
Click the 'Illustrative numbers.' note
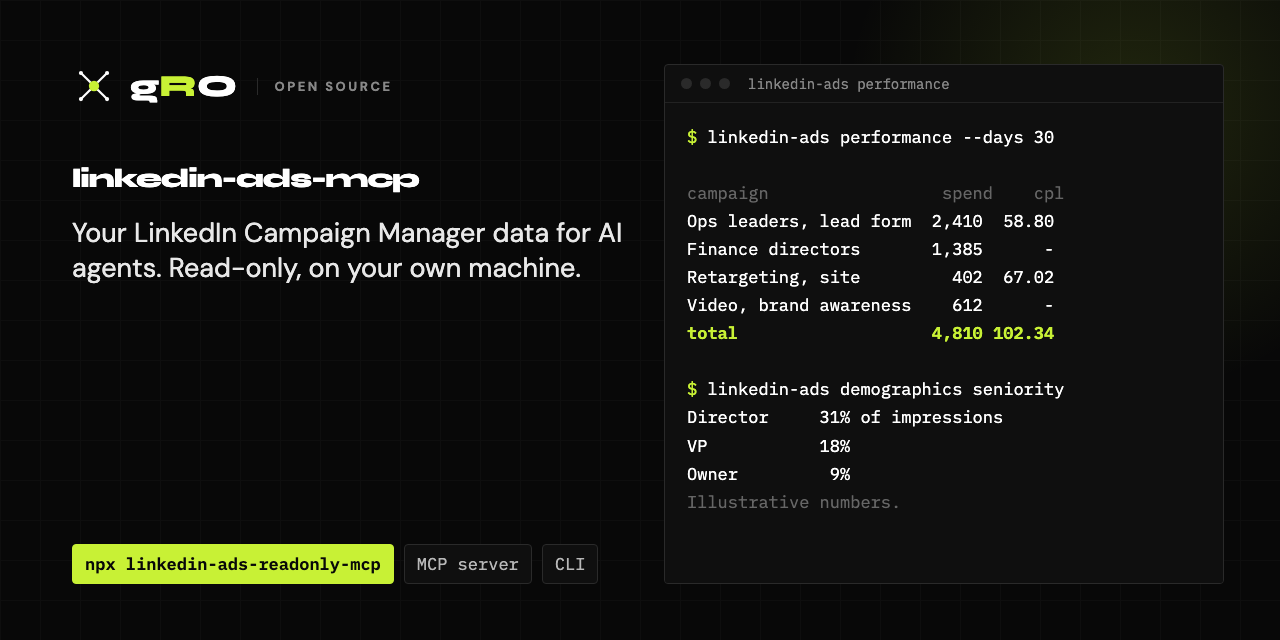tap(794, 501)
